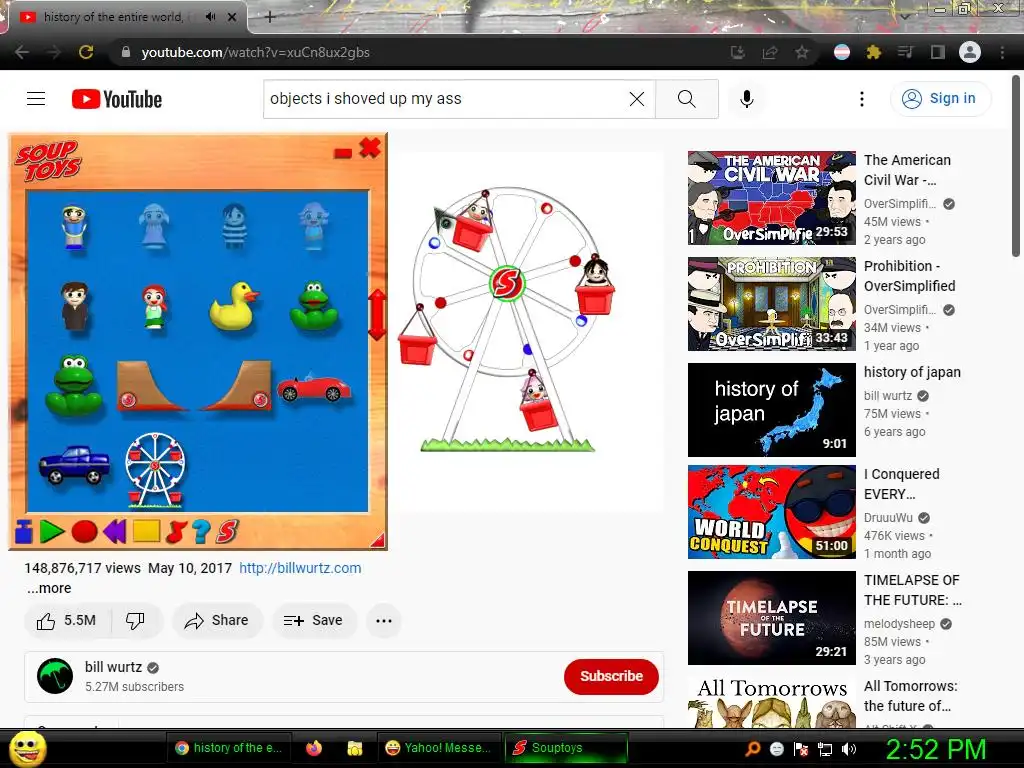Open the billwurtz.com link
Image resolution: width=1024 pixels, height=768 pixels.
[300, 568]
